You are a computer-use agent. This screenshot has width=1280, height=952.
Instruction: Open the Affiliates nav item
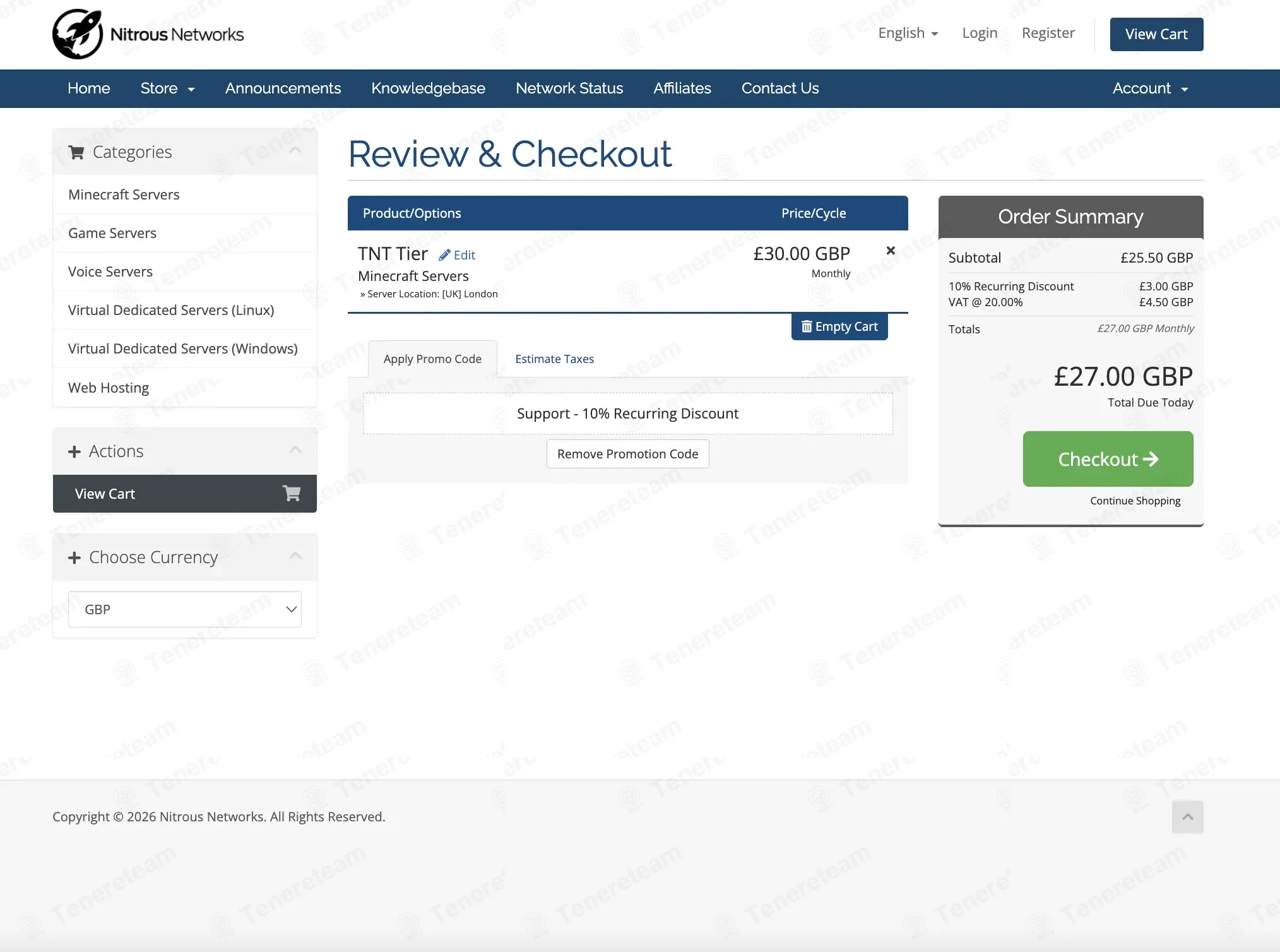(x=682, y=88)
